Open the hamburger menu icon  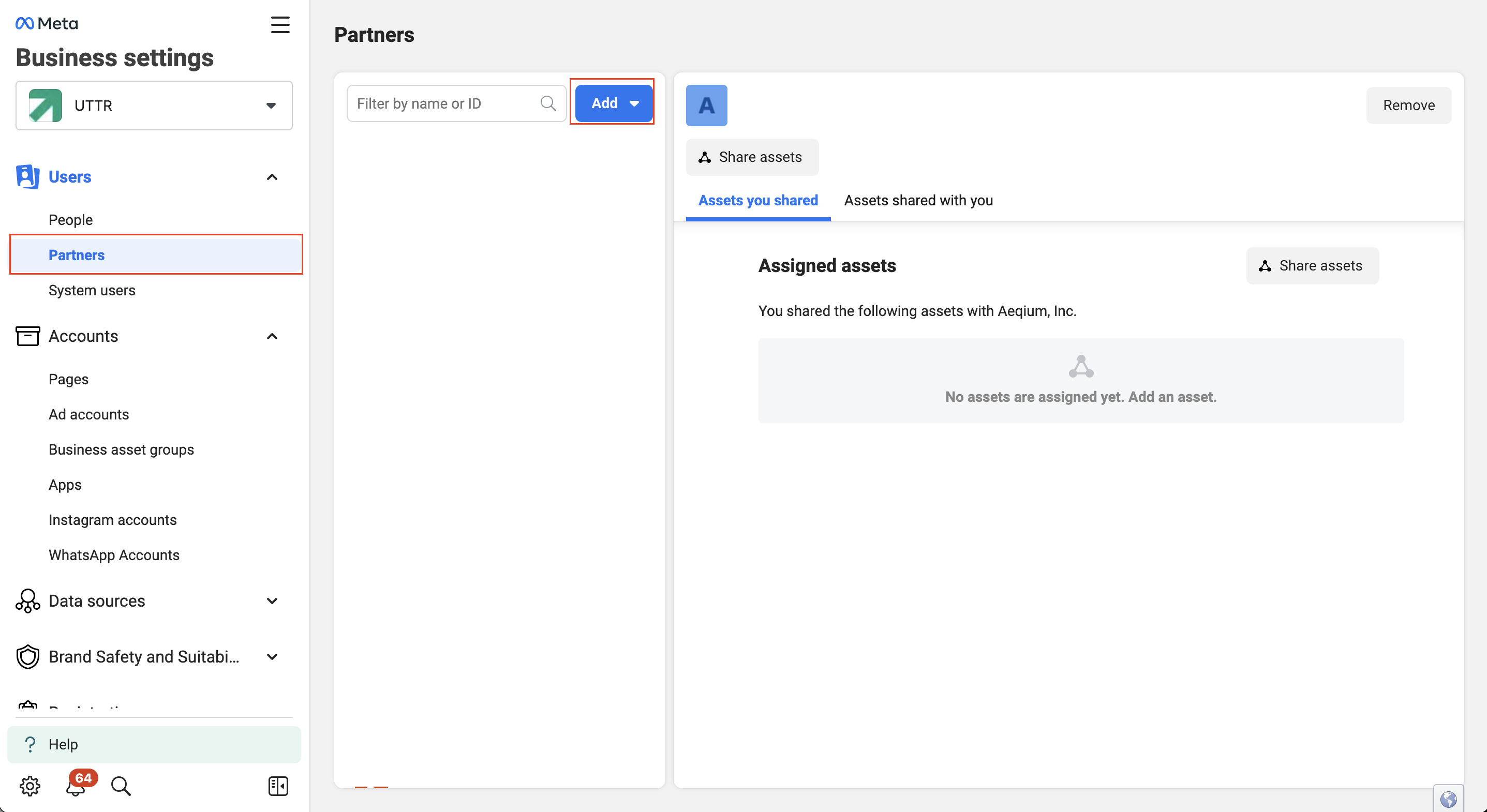(x=280, y=25)
